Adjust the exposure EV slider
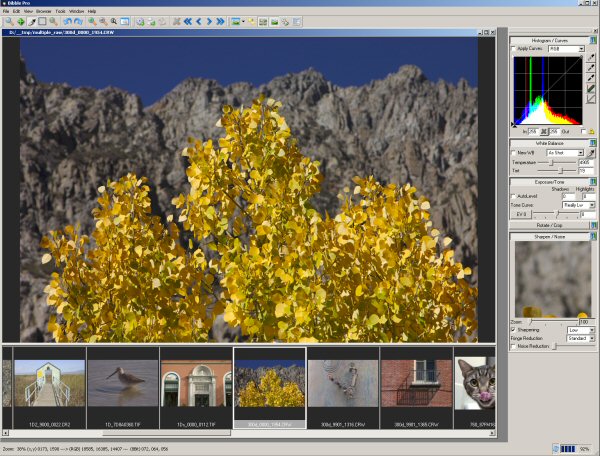The image size is (600, 456). (556, 214)
